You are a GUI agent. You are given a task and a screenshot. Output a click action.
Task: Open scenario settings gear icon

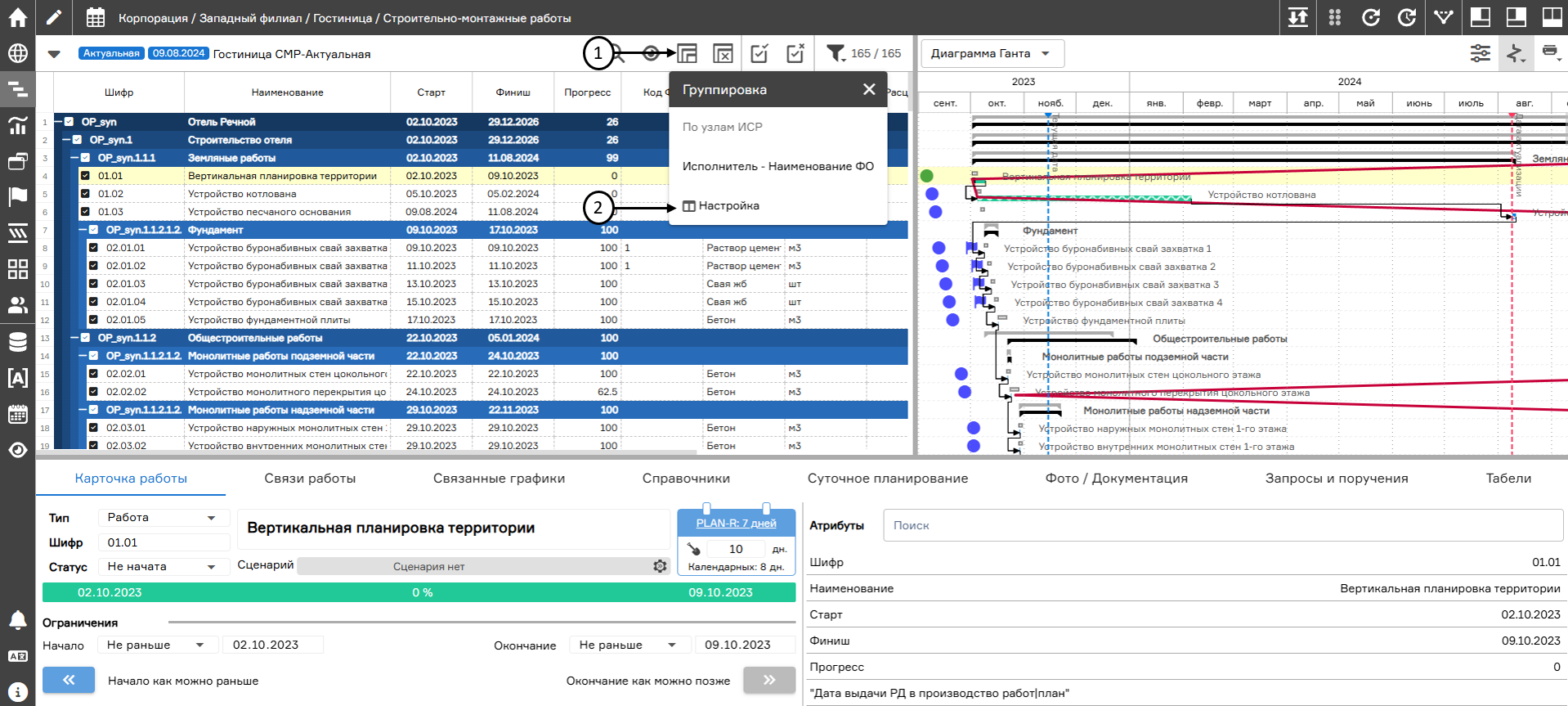pos(660,566)
